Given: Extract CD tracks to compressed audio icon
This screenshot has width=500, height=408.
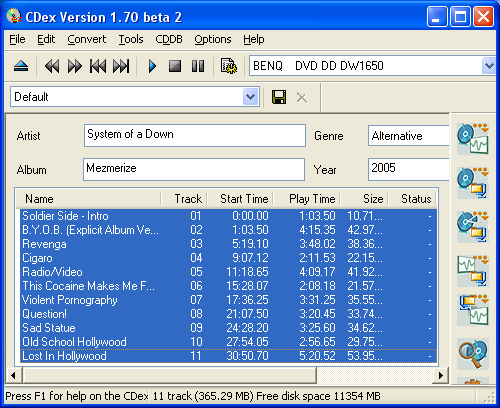Looking at the screenshot, I should (473, 183).
